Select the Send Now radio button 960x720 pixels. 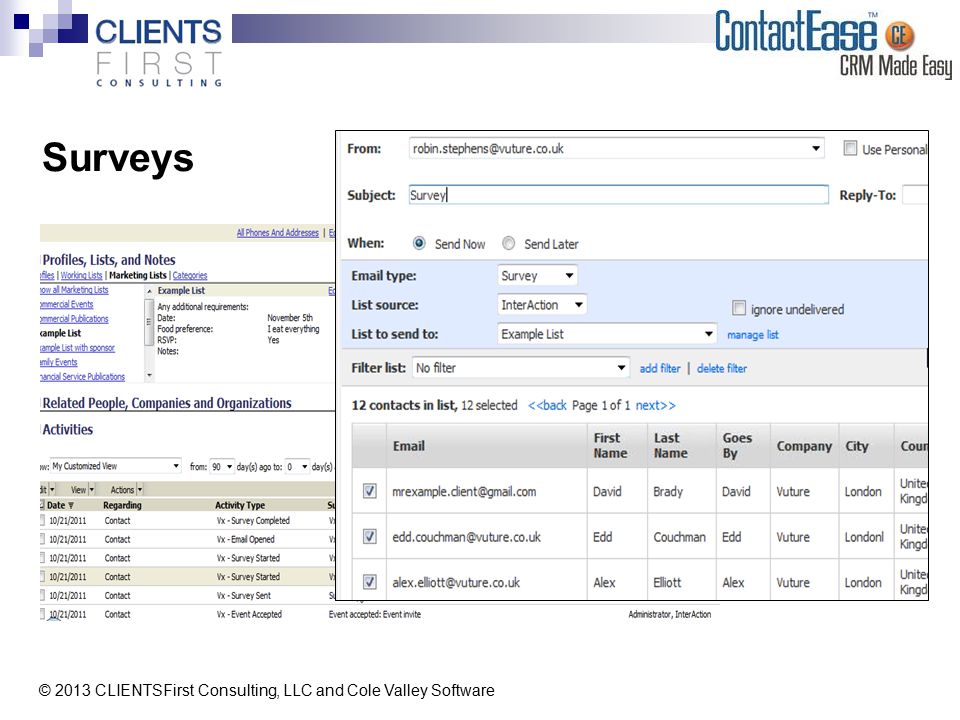pyautogui.click(x=419, y=244)
